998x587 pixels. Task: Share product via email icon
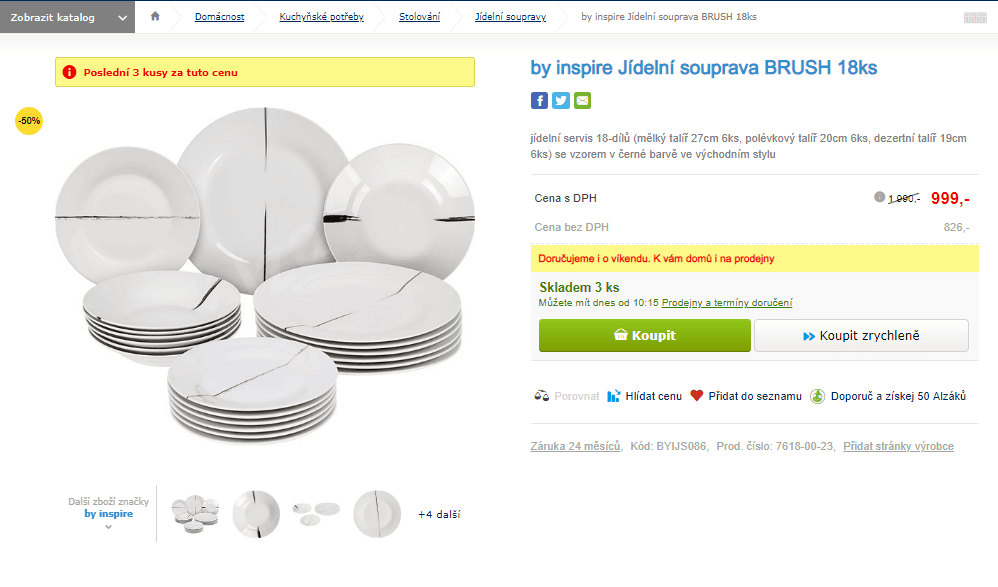coord(582,100)
